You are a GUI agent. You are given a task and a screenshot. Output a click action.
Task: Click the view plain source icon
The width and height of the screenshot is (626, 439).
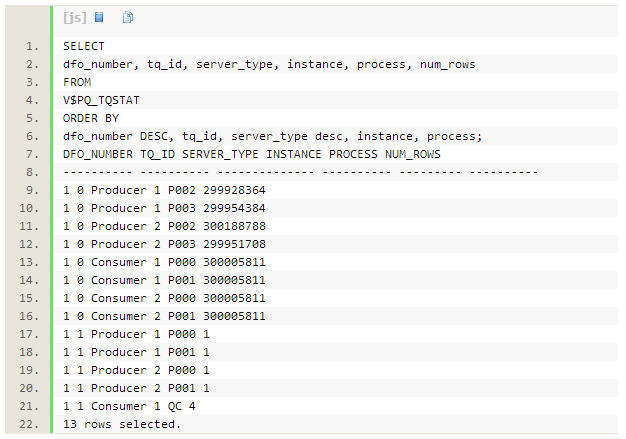[x=98, y=18]
